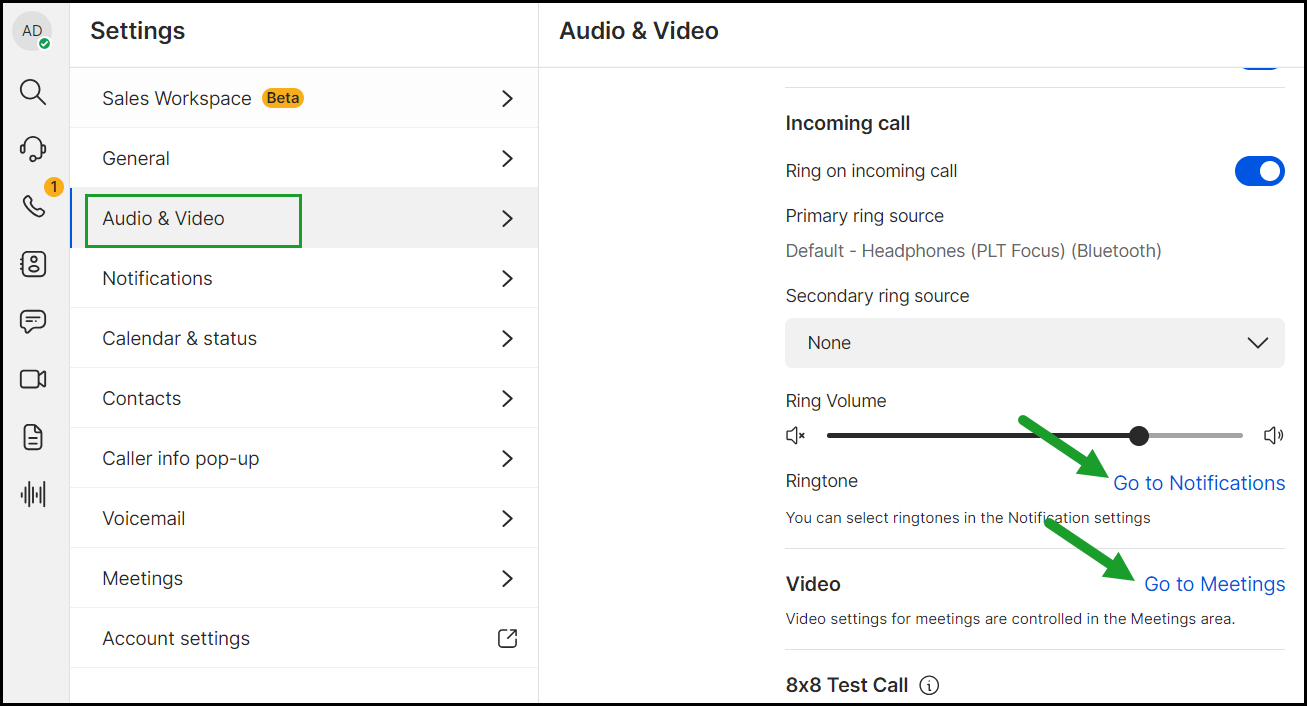Screen dimensions: 1307x706
Task: Click the Incoming call section heading
Action: [x=848, y=124]
